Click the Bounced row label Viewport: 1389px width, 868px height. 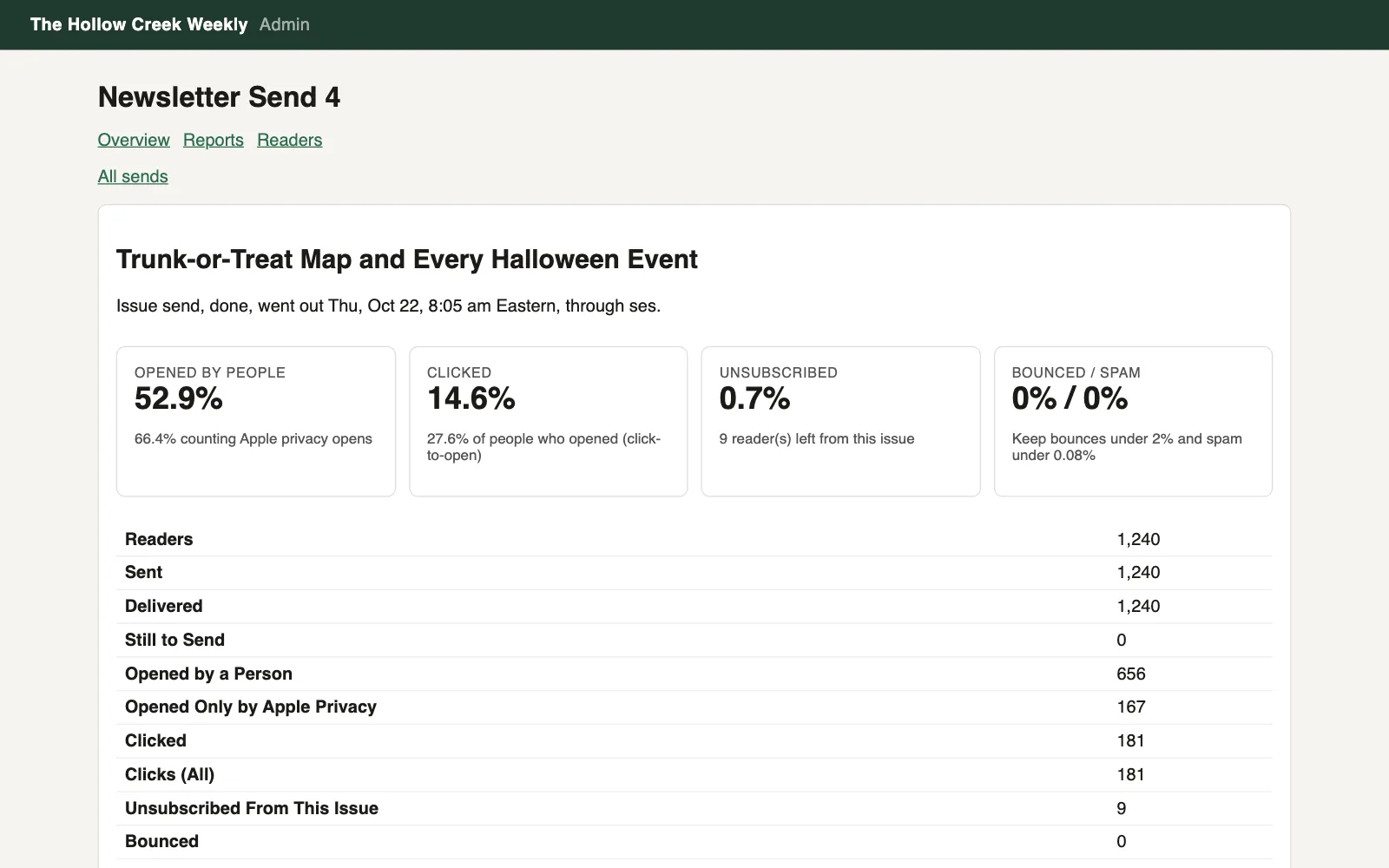coord(161,841)
